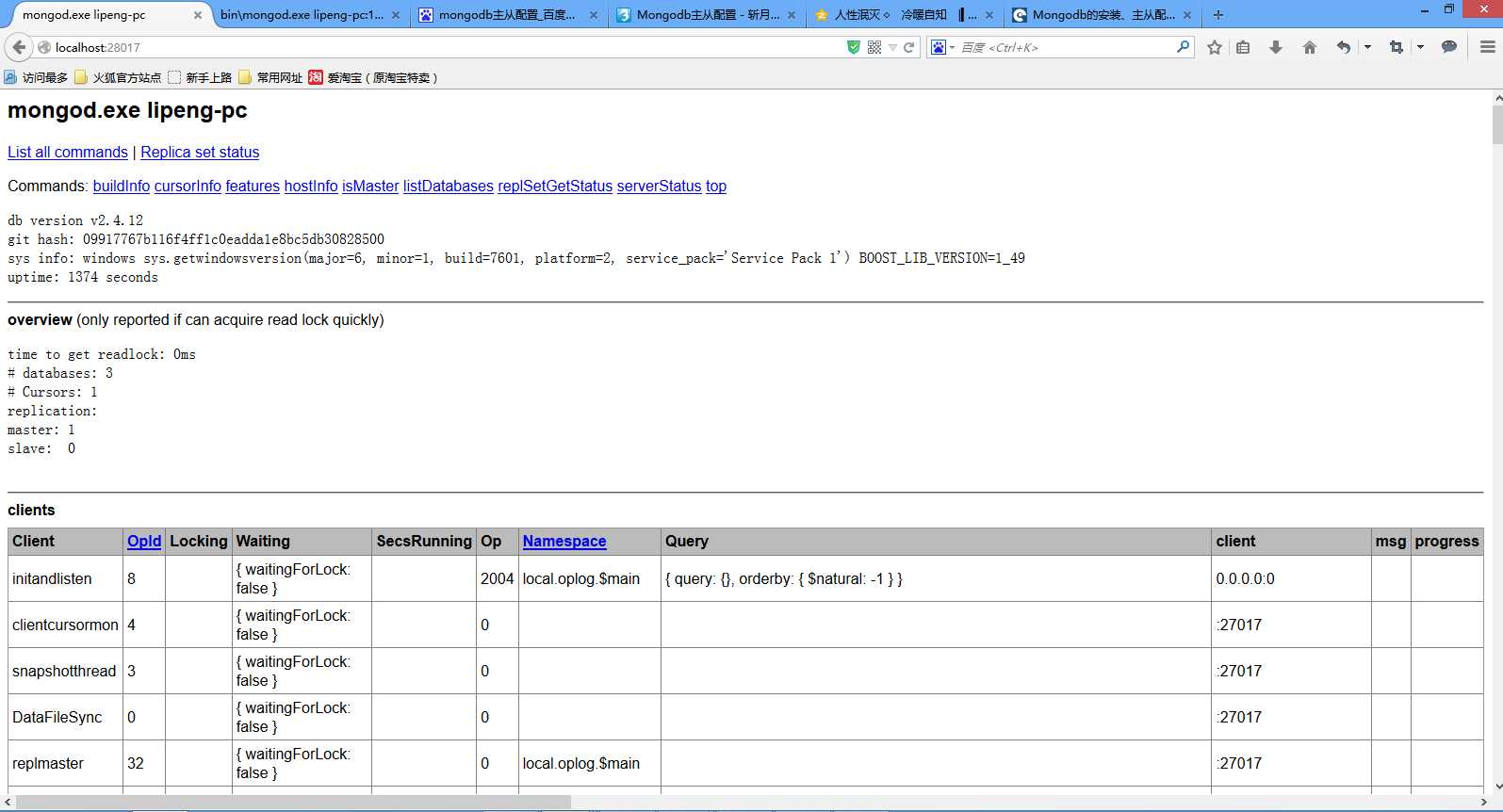Click the SecsRunning column header

(x=424, y=541)
